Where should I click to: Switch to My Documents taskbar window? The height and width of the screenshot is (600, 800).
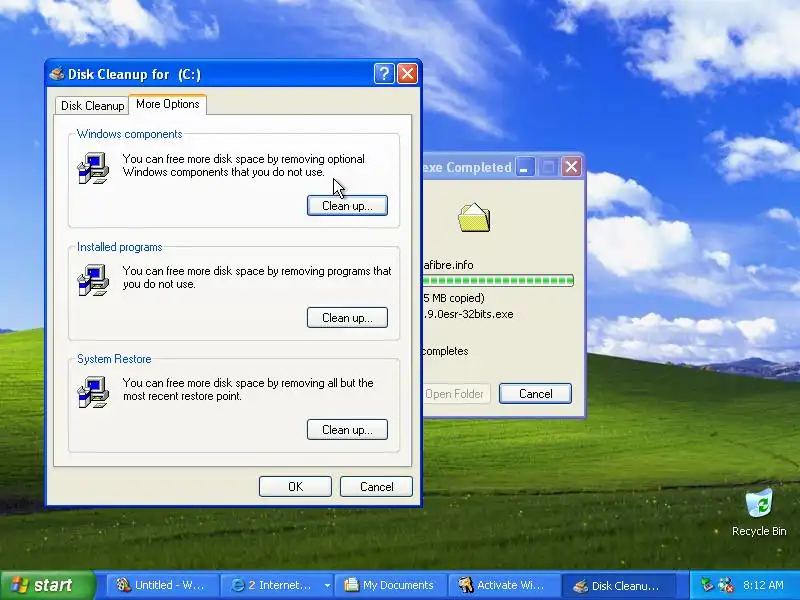tap(390, 585)
